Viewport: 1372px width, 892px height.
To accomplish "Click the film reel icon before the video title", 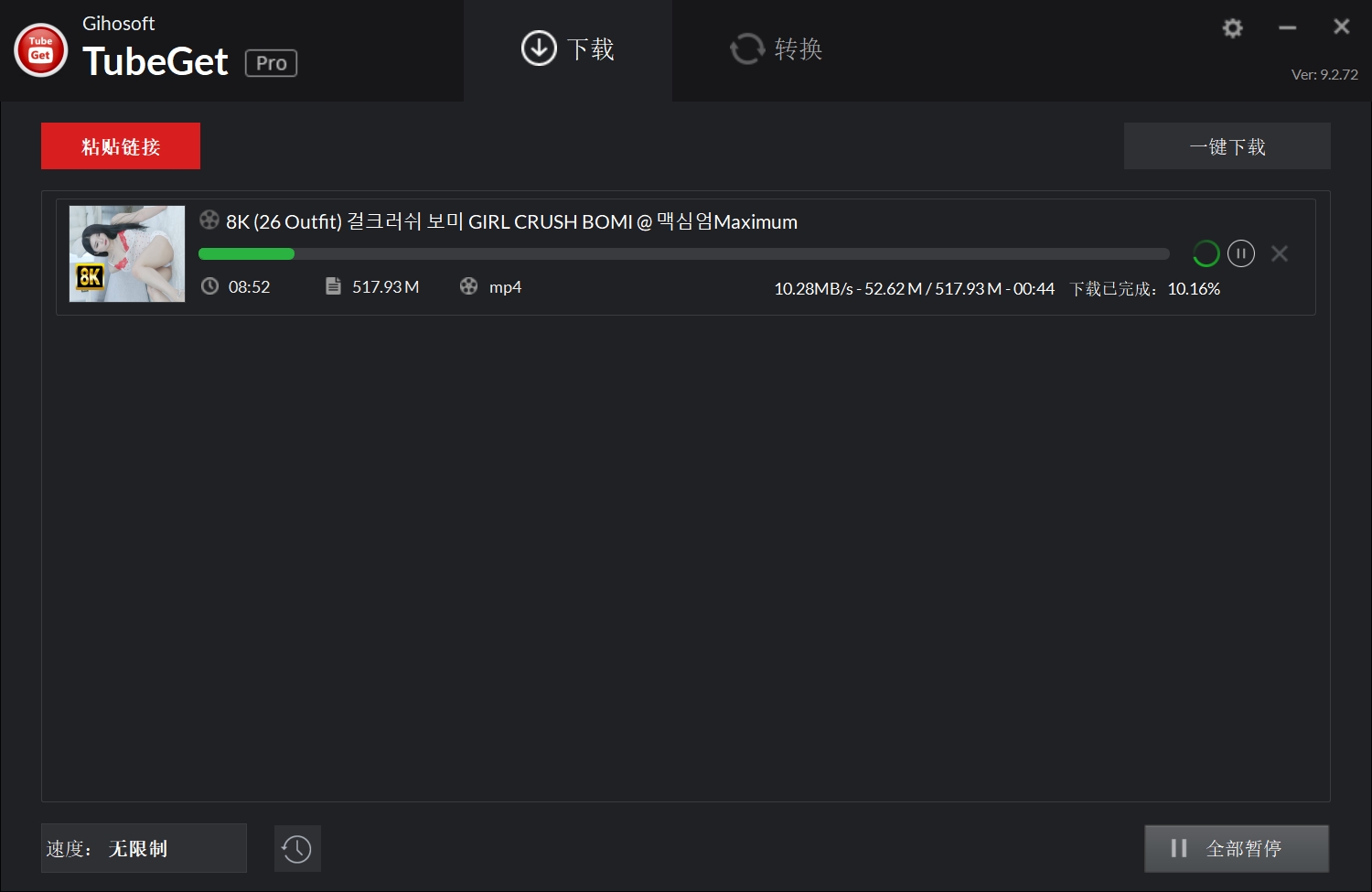I will tap(209, 220).
